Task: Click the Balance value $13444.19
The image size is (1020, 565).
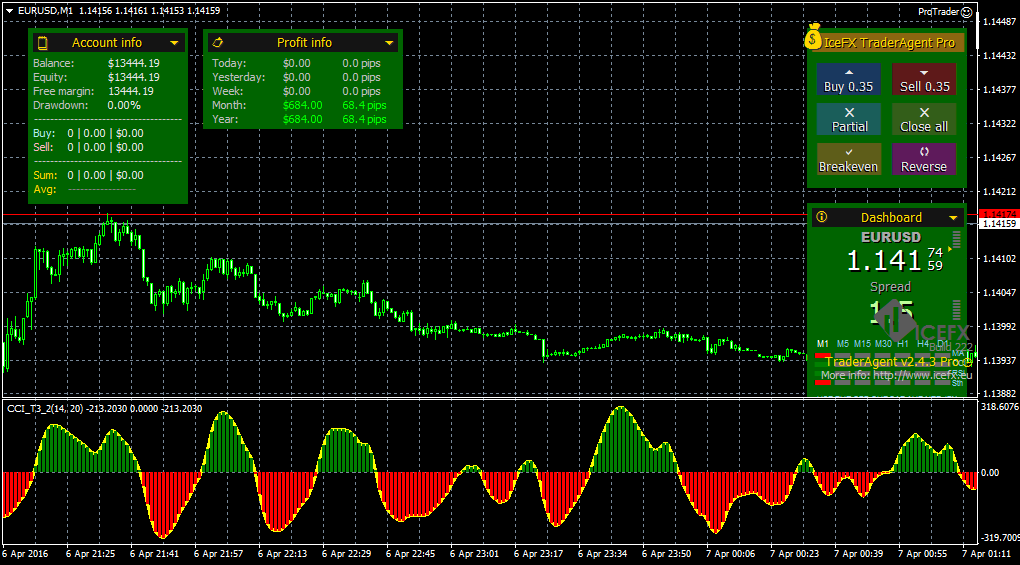Action: pyautogui.click(x=133, y=63)
